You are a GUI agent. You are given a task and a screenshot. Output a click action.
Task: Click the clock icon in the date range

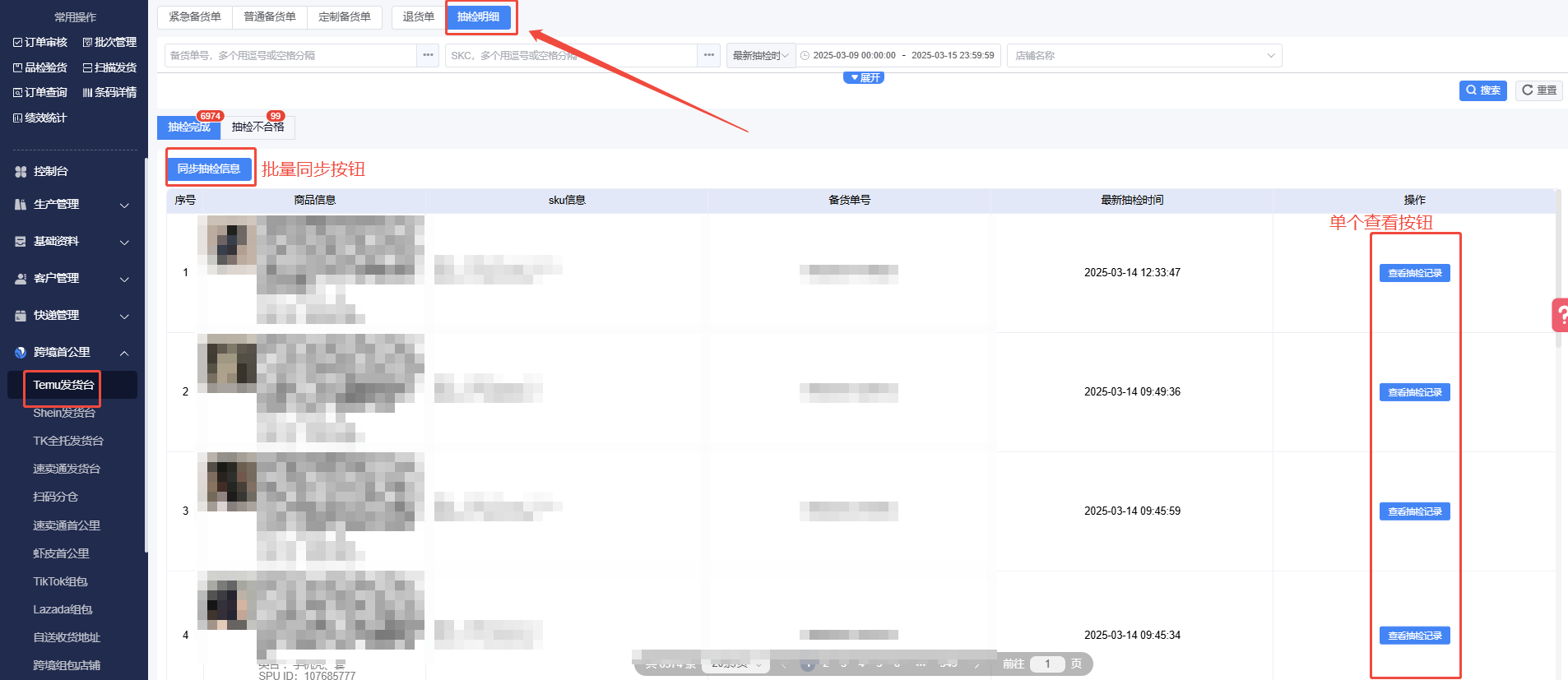pos(805,56)
